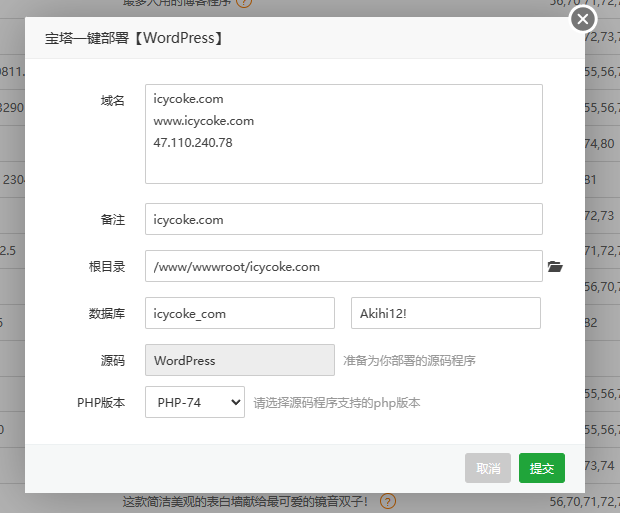Click the green 提交 submit button
This screenshot has width=620, height=513.
pos(542,468)
